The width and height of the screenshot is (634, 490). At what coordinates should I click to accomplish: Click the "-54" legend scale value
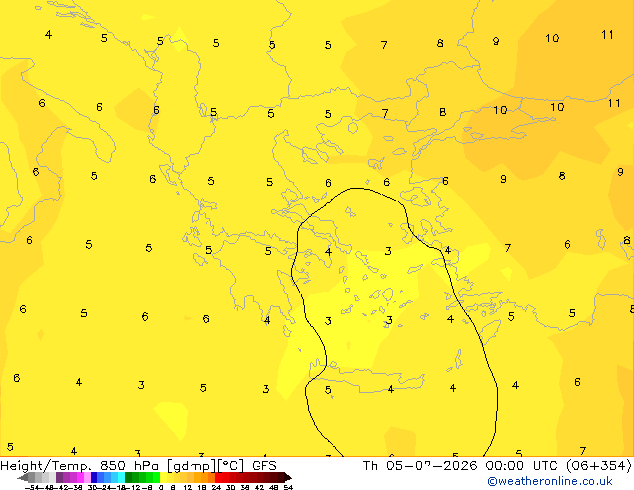click(x=32, y=487)
